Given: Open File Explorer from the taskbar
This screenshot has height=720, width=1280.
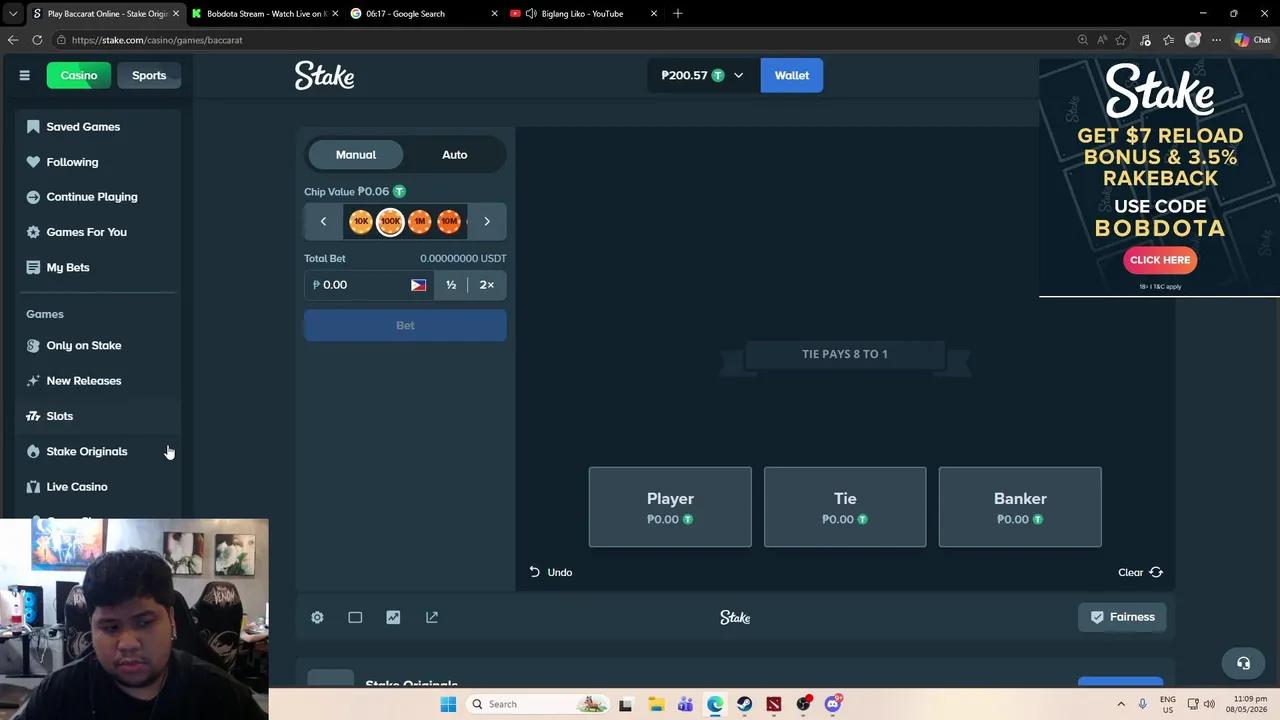Looking at the screenshot, I should (656, 704).
